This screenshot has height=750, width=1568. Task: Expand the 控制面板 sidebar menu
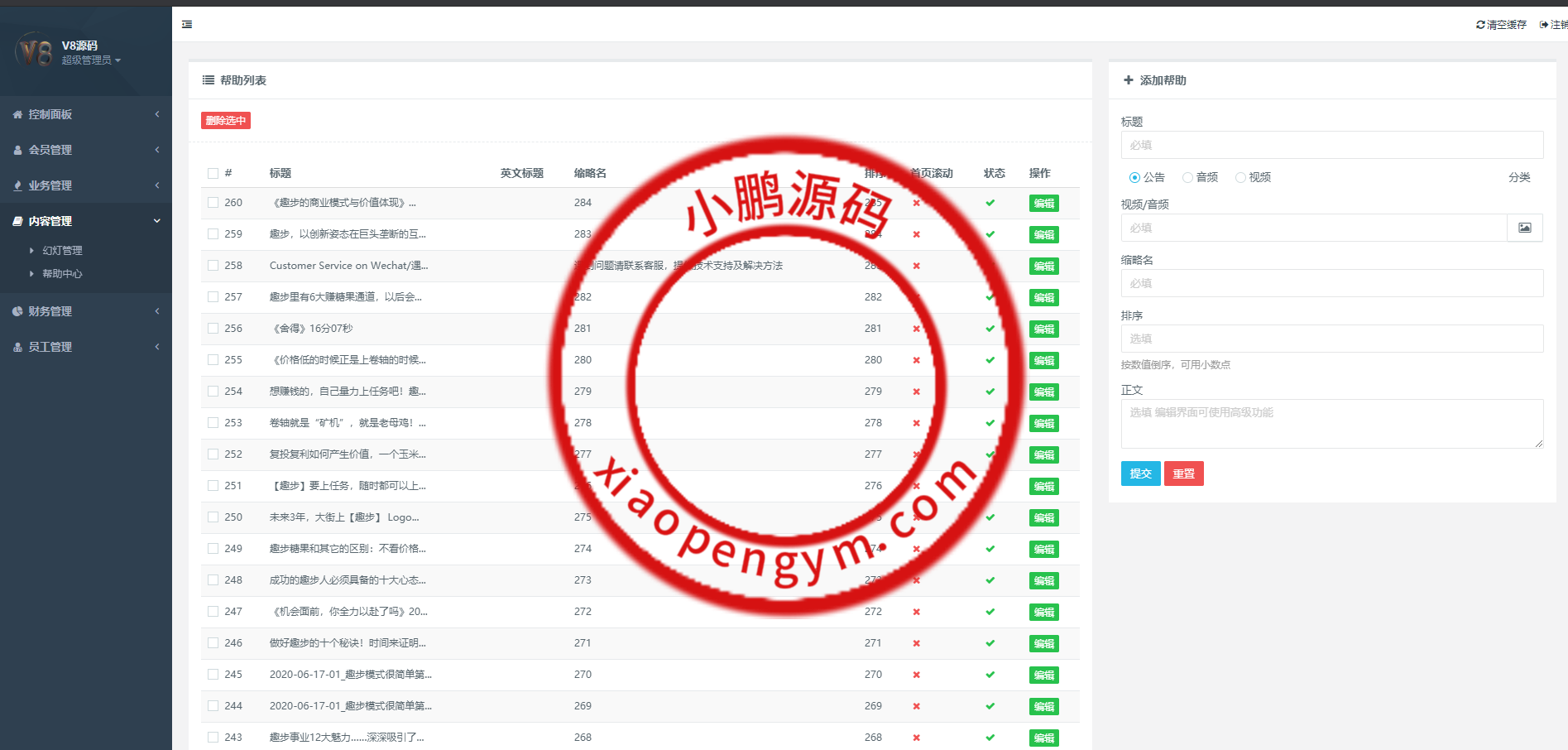(86, 114)
